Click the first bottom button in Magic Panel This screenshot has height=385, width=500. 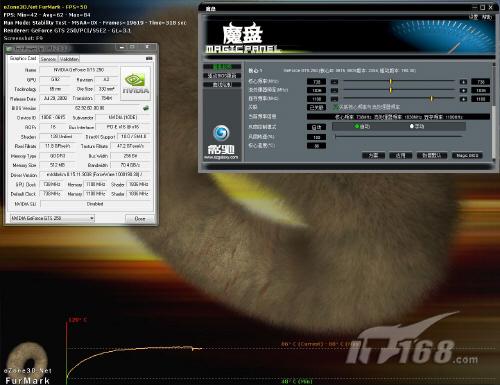coord(373,155)
